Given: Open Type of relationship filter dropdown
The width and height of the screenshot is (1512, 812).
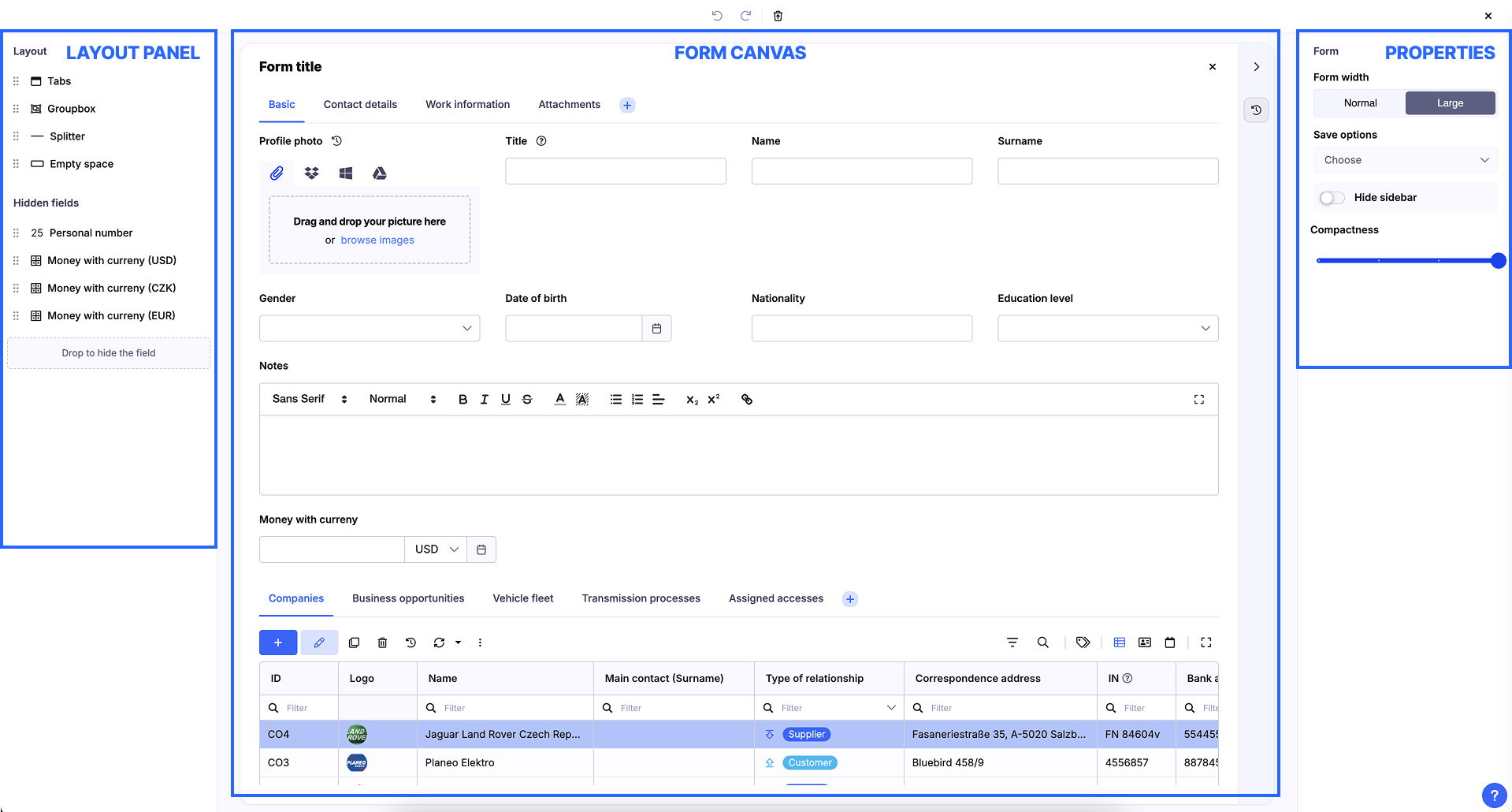Looking at the screenshot, I should pos(891,708).
